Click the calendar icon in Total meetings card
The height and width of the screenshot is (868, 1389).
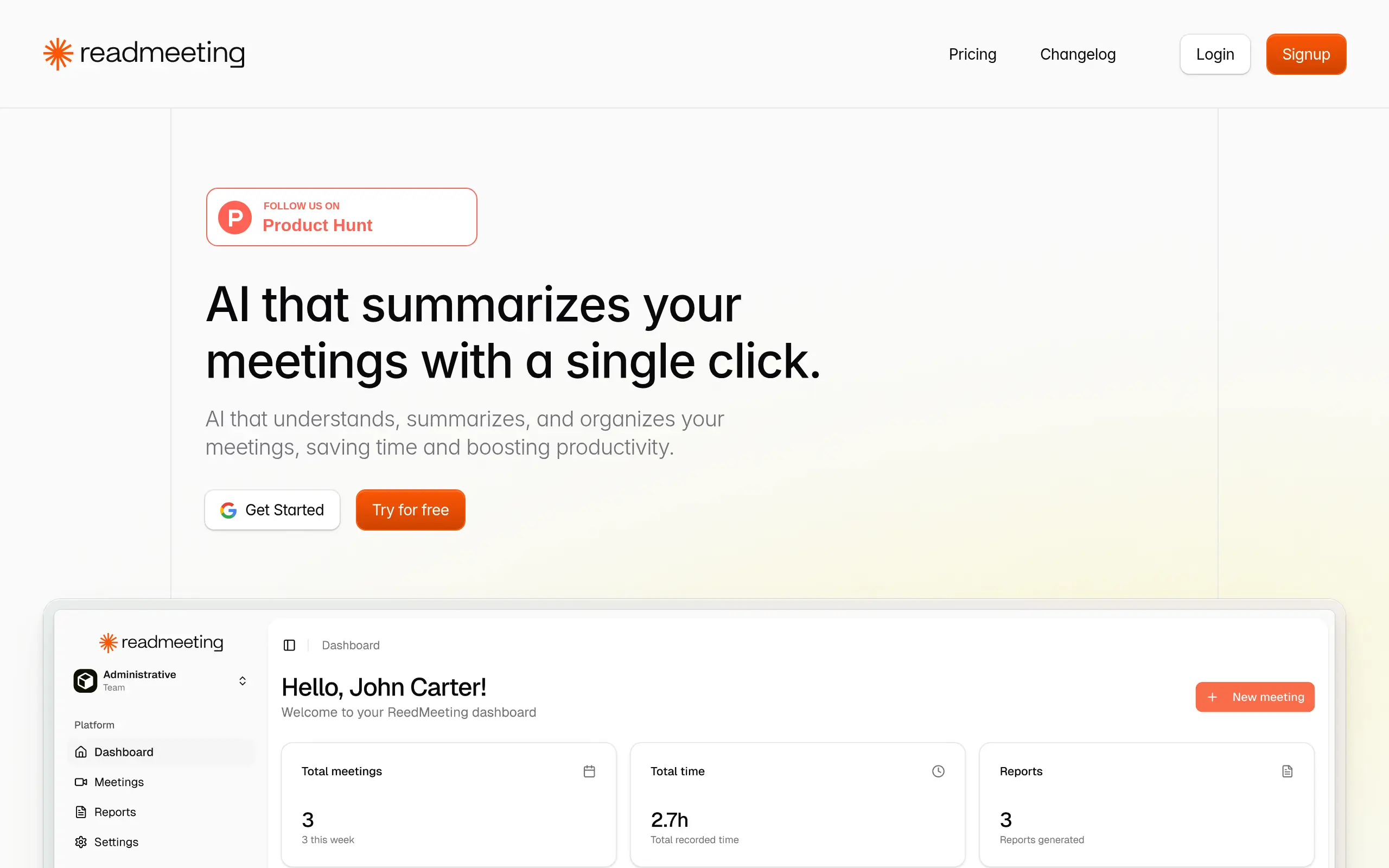[589, 771]
